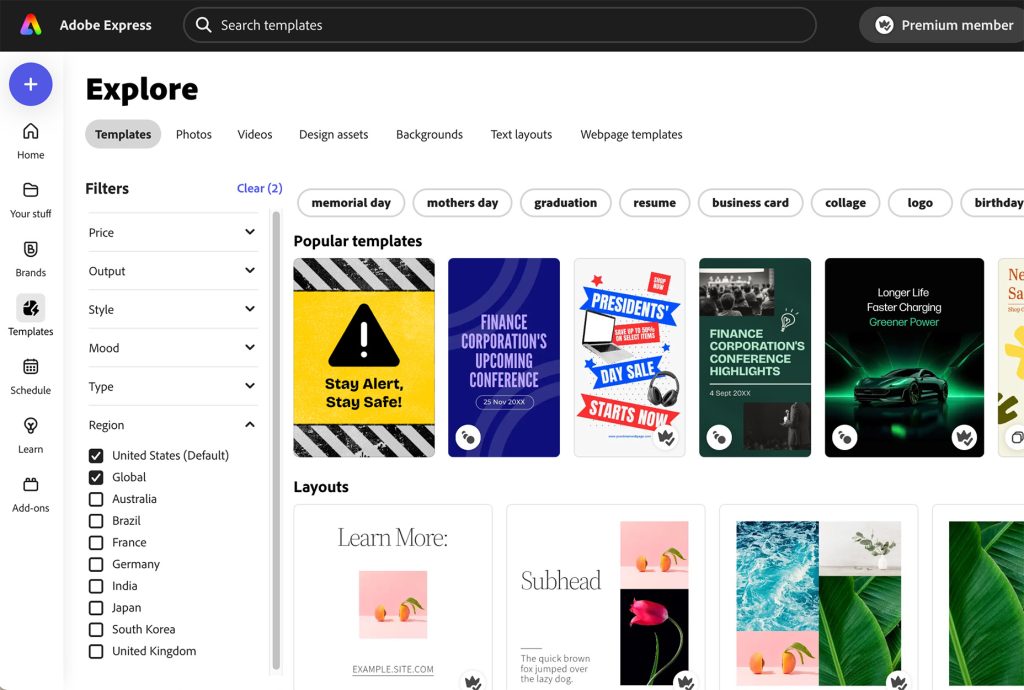Uncheck United States (Default) region

click(x=96, y=456)
